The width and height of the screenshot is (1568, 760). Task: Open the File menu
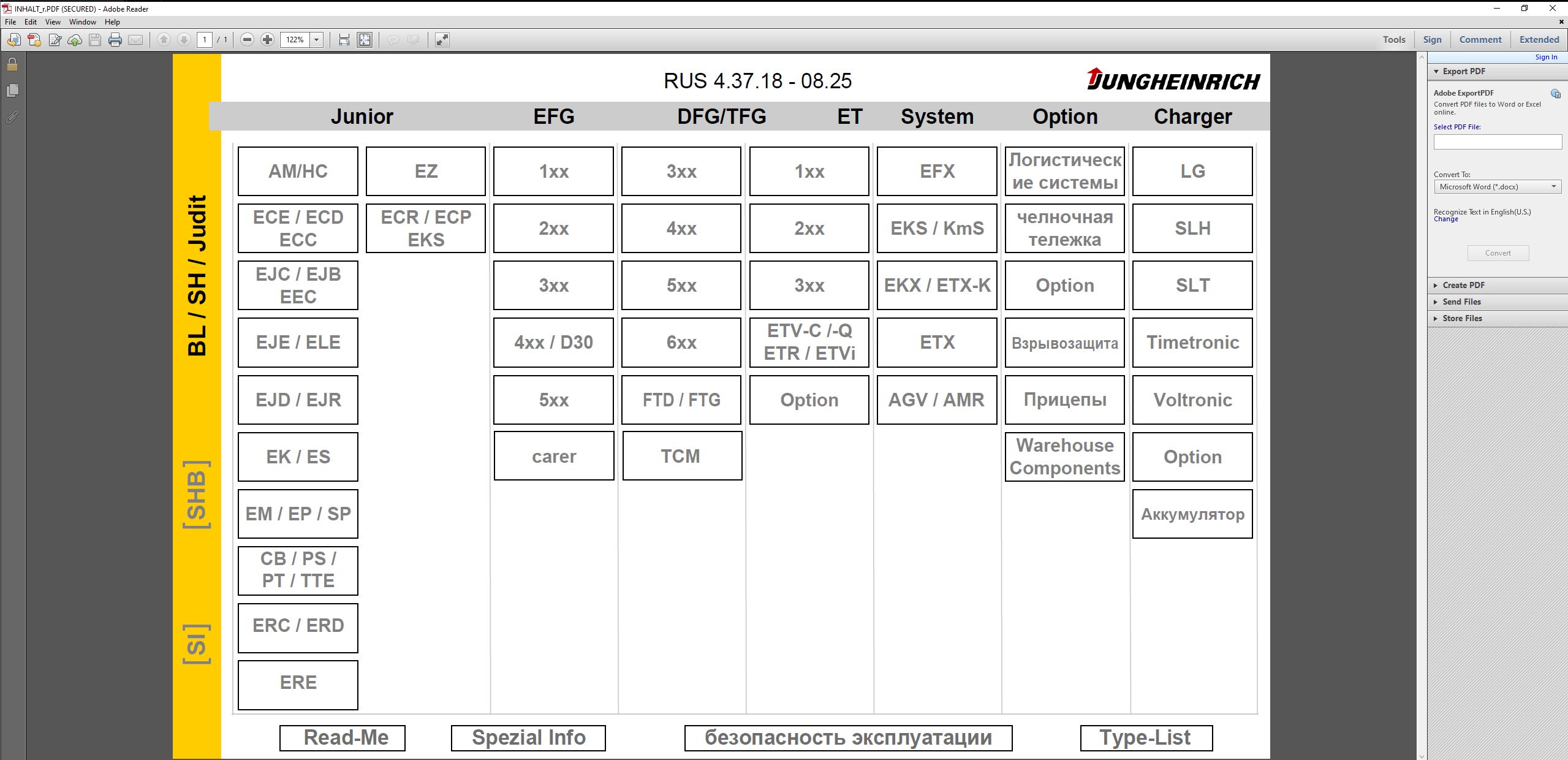point(10,21)
